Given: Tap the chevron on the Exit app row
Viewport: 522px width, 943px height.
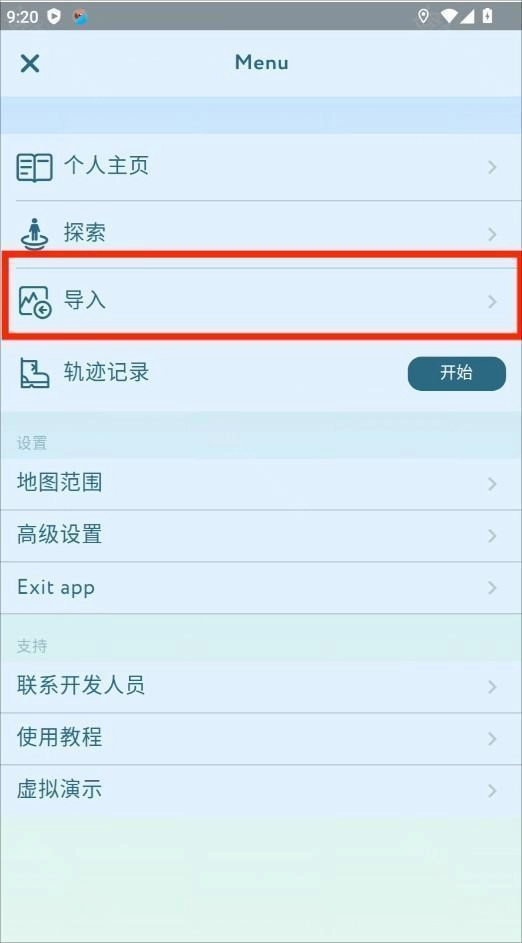Looking at the screenshot, I should [492, 588].
